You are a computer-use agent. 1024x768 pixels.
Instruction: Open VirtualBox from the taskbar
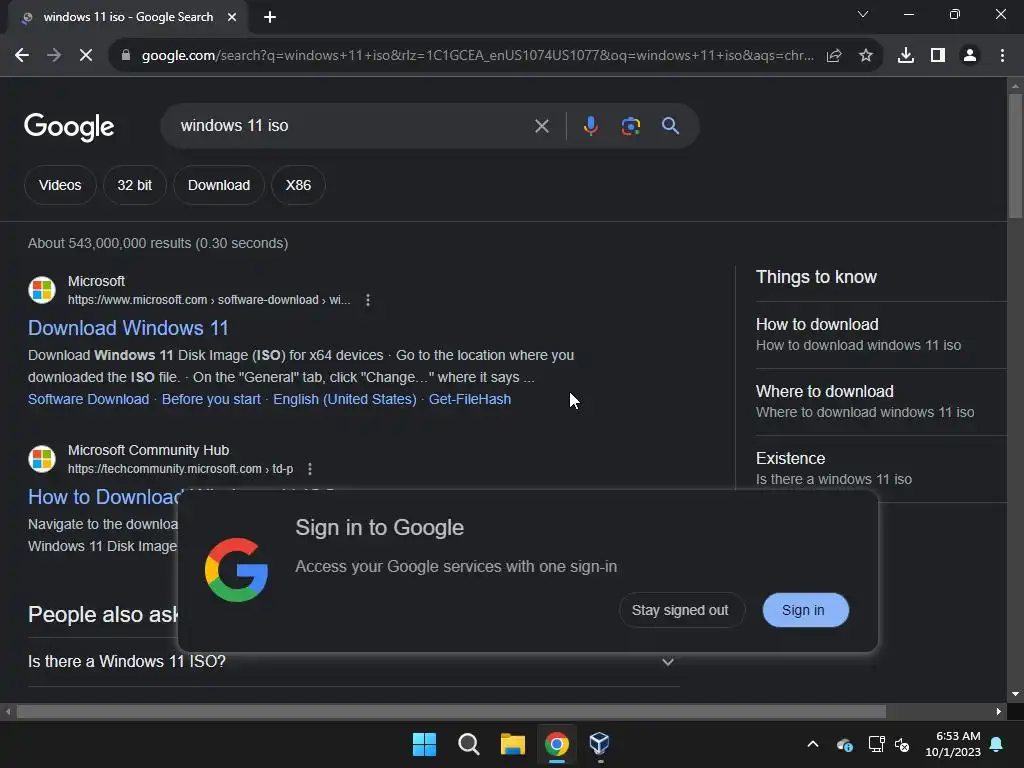point(600,744)
